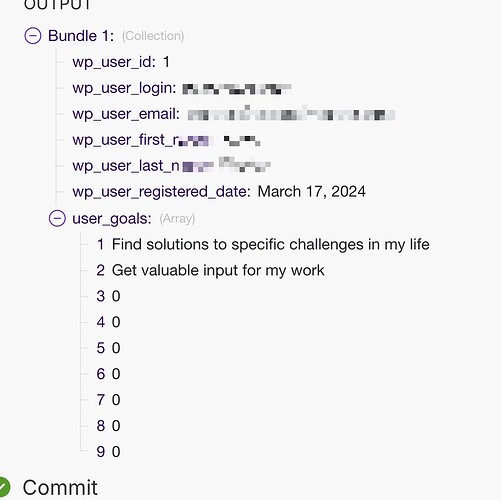Click the wp_user_first_name row
Image resolution: width=501 pixels, height=500 pixels.
click(166, 140)
